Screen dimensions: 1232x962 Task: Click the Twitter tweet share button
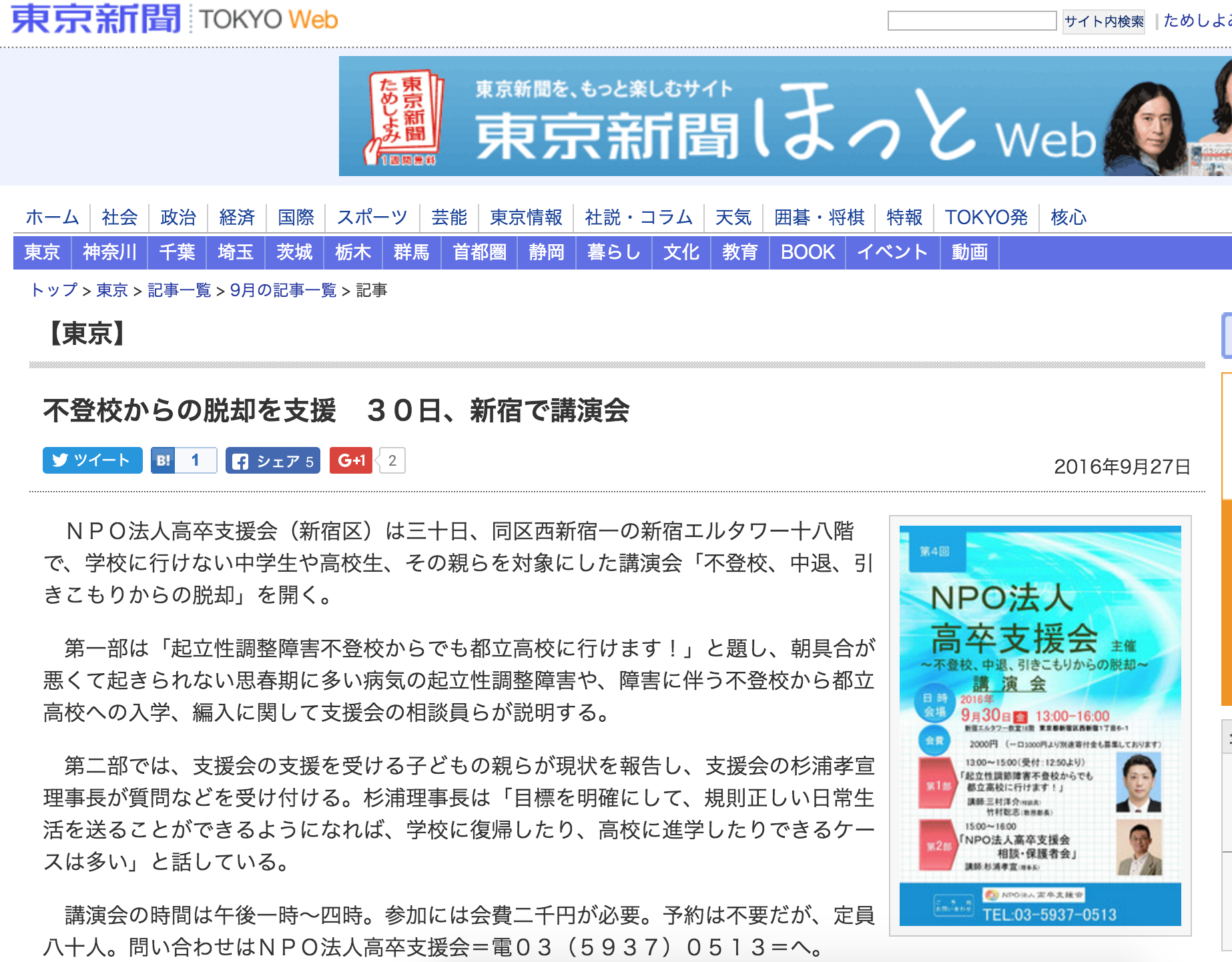click(x=92, y=460)
